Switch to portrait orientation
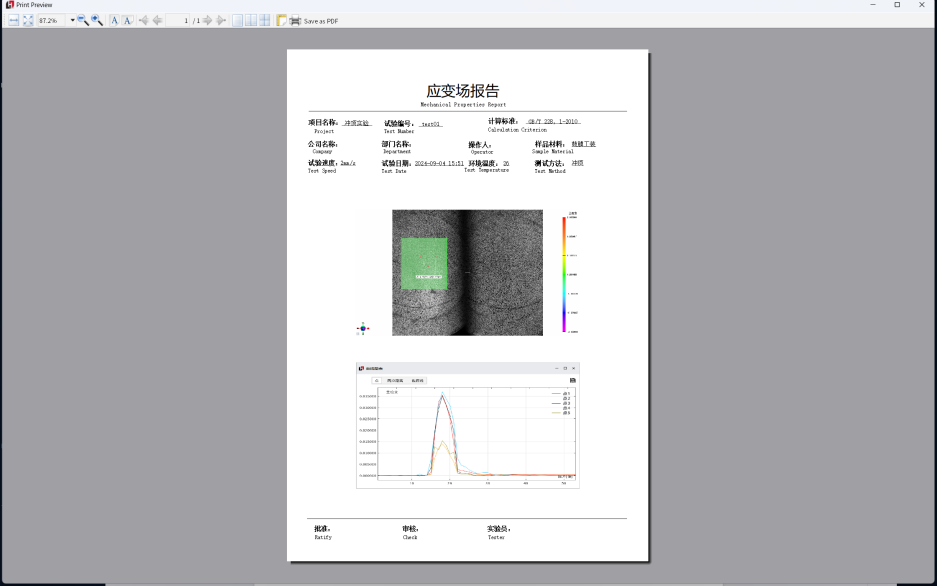Viewport: 937px width, 586px height. click(x=114, y=20)
